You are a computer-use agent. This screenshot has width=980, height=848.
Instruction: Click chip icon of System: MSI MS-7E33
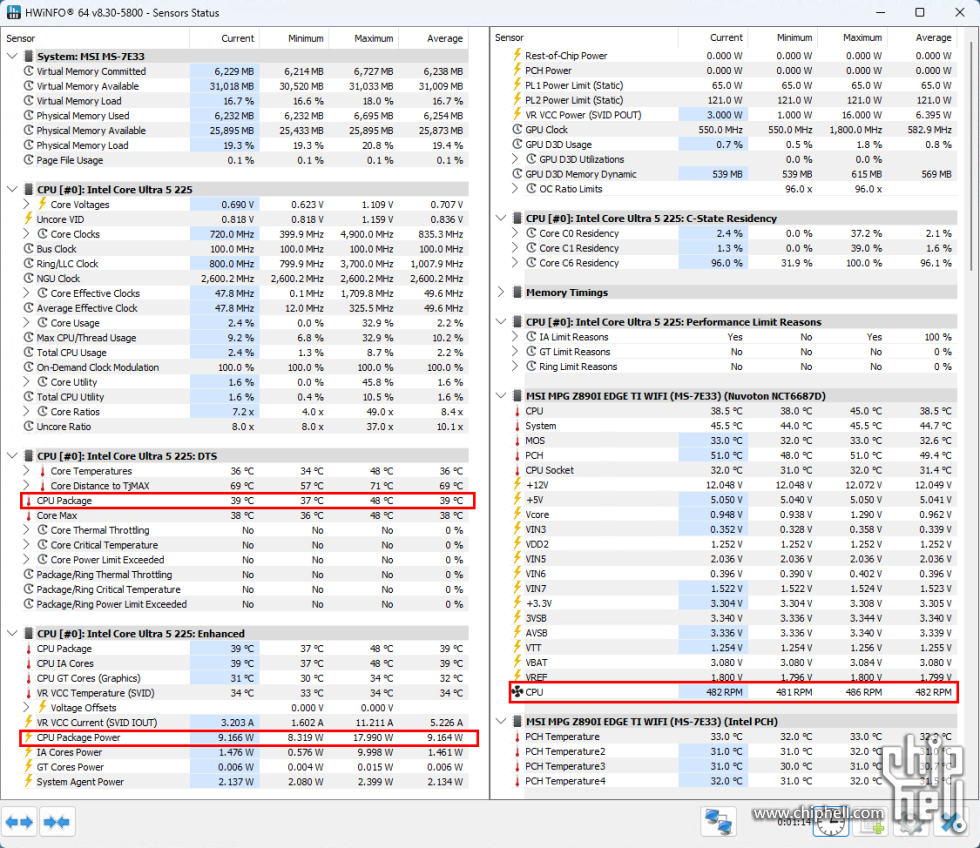click(29, 56)
